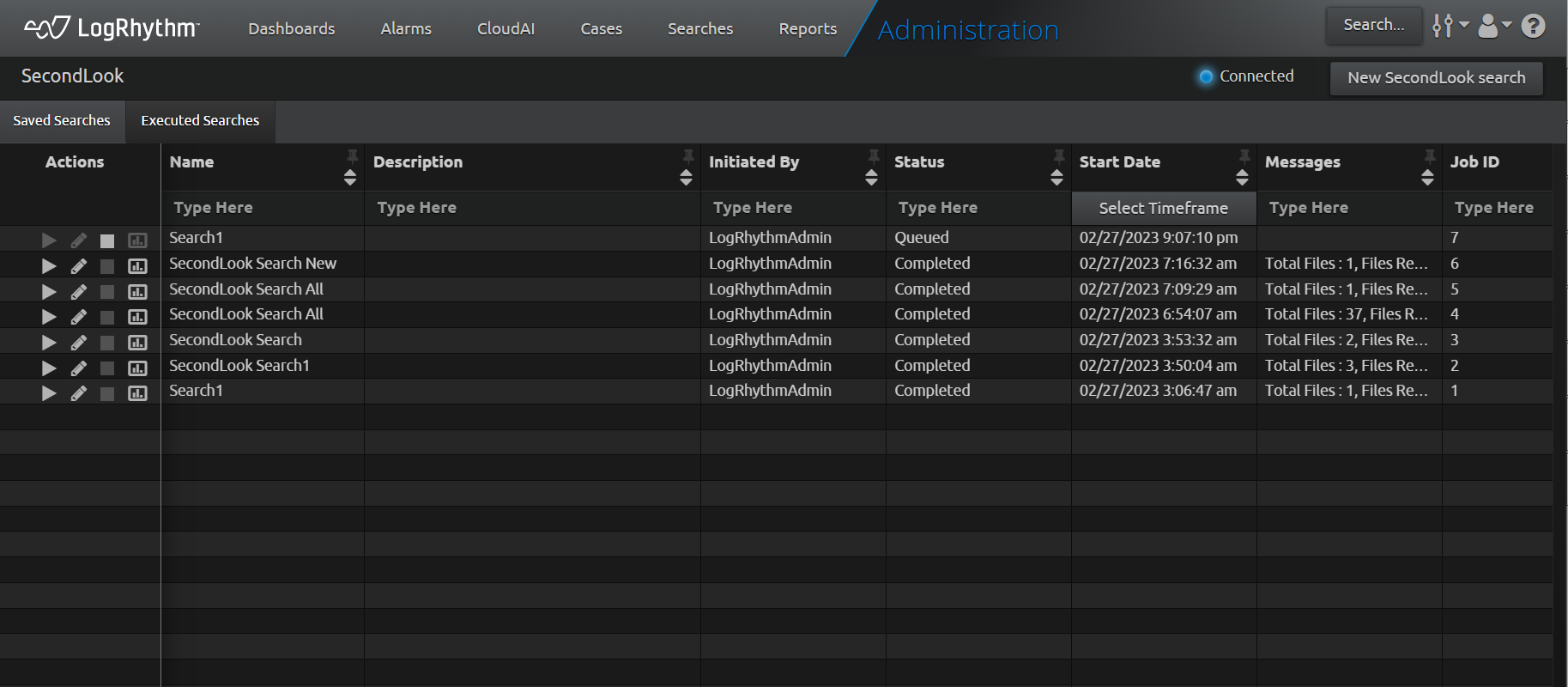Open the user profile dropdown
1568x687 pixels.
[x=1493, y=27]
